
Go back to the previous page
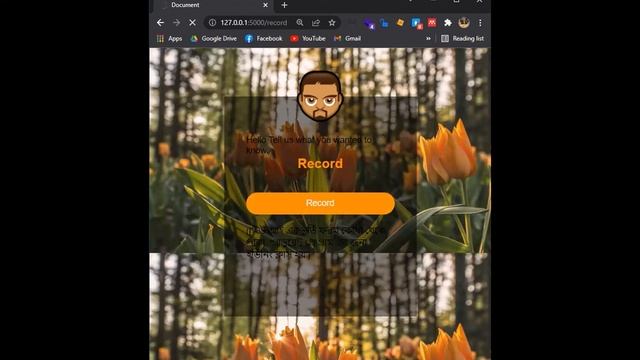160,22
